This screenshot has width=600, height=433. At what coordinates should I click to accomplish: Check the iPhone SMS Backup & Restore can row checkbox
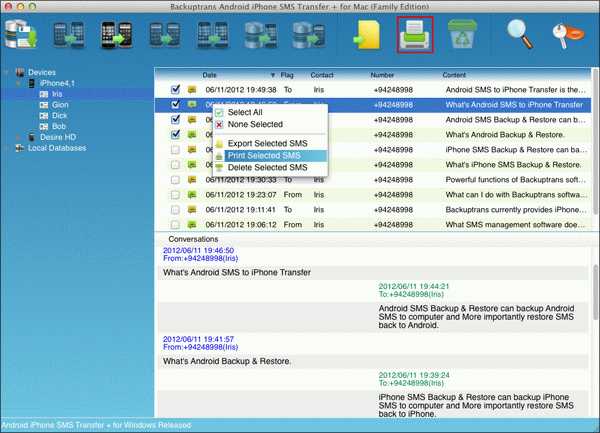[175, 150]
